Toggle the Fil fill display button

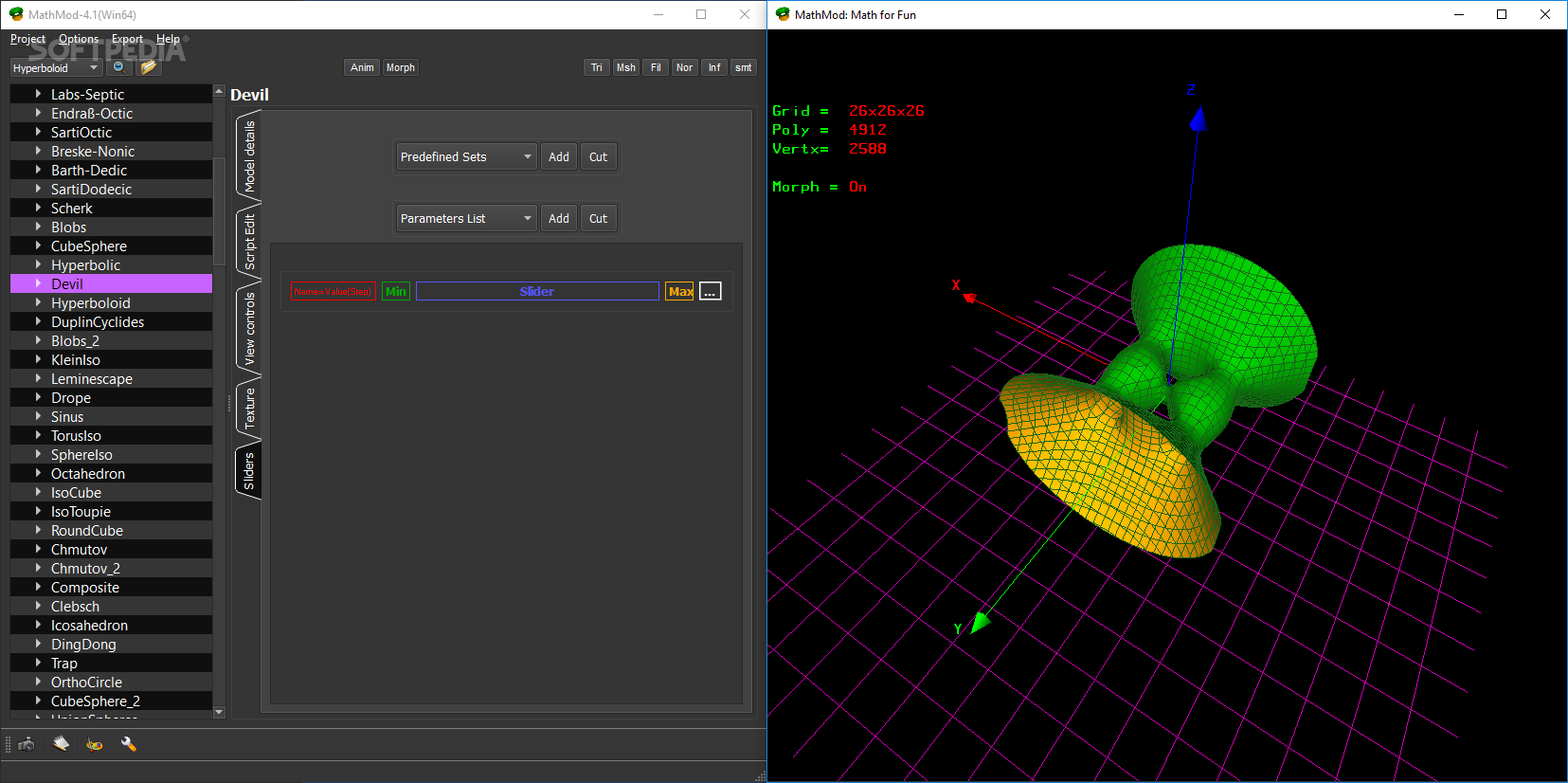(656, 67)
